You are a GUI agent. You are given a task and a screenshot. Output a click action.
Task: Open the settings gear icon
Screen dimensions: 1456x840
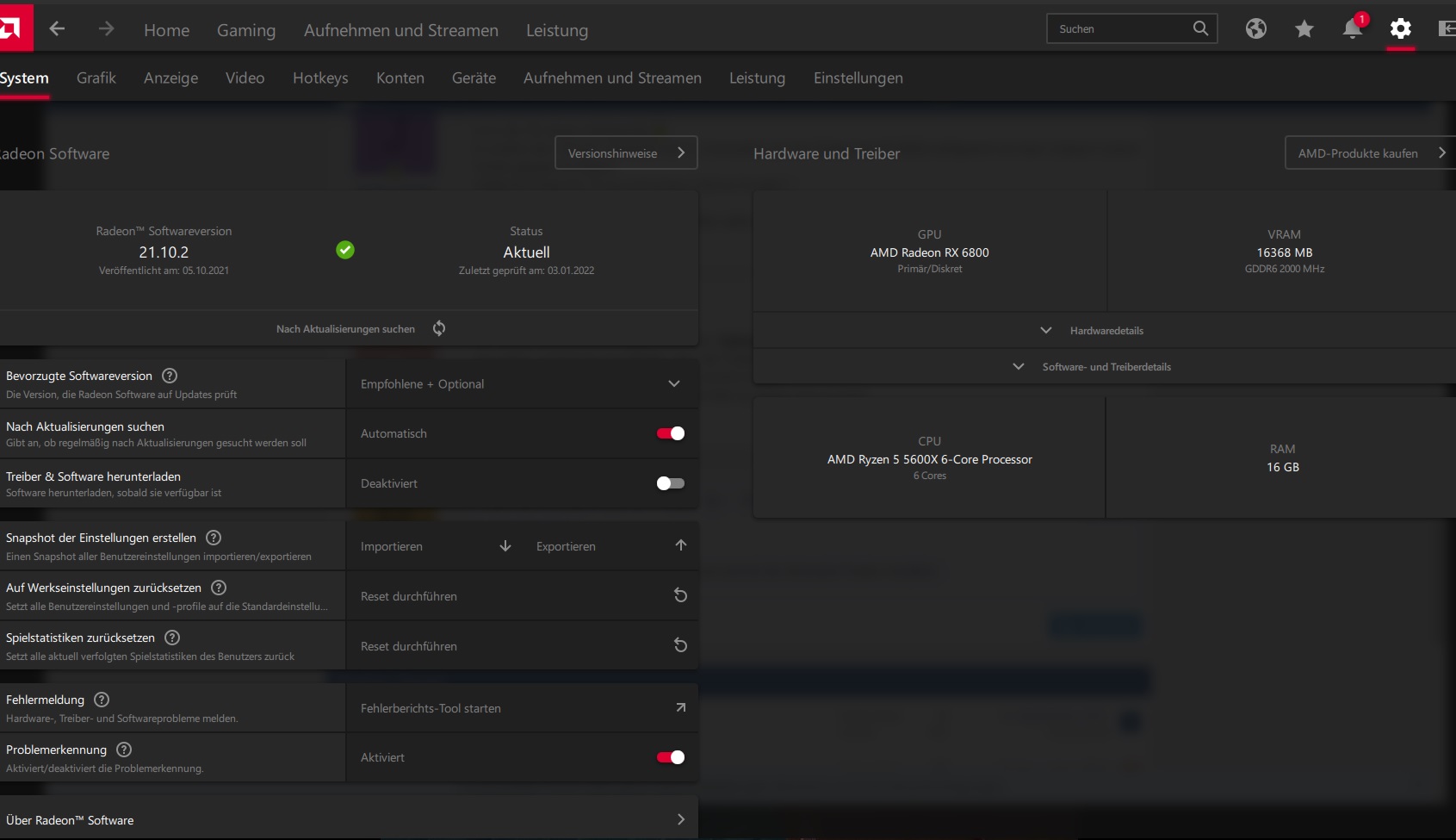point(1401,28)
